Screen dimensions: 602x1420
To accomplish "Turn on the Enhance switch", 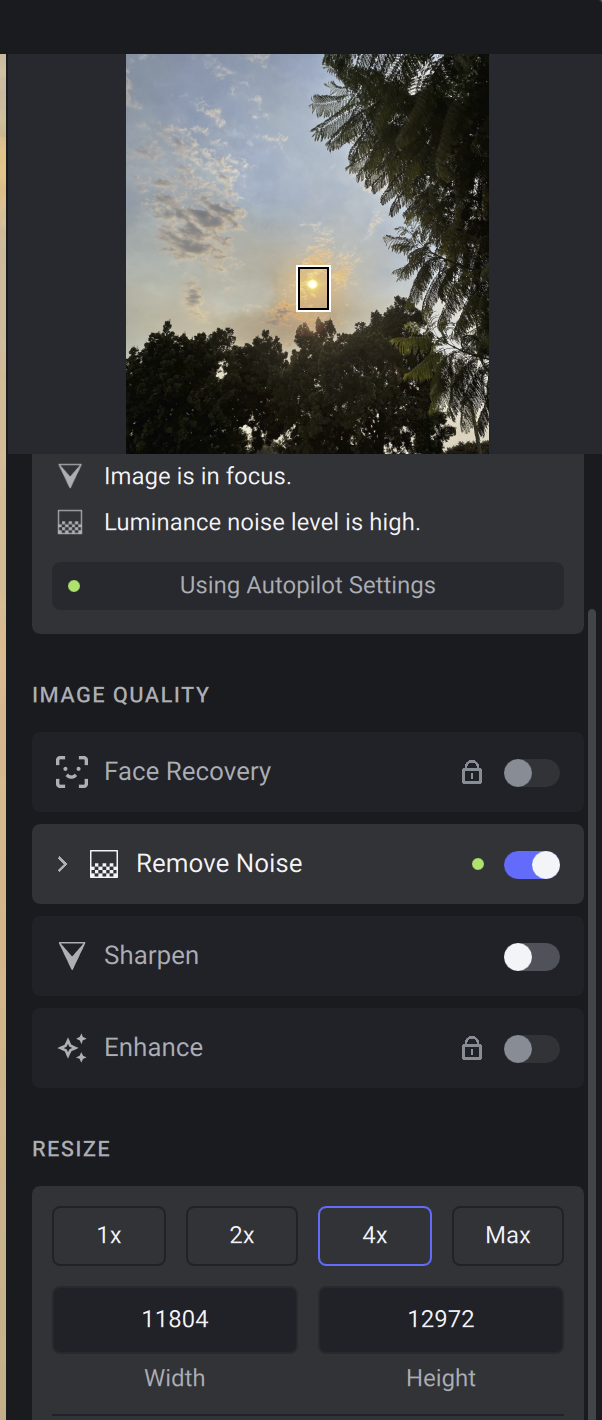I will pyautogui.click(x=531, y=1048).
